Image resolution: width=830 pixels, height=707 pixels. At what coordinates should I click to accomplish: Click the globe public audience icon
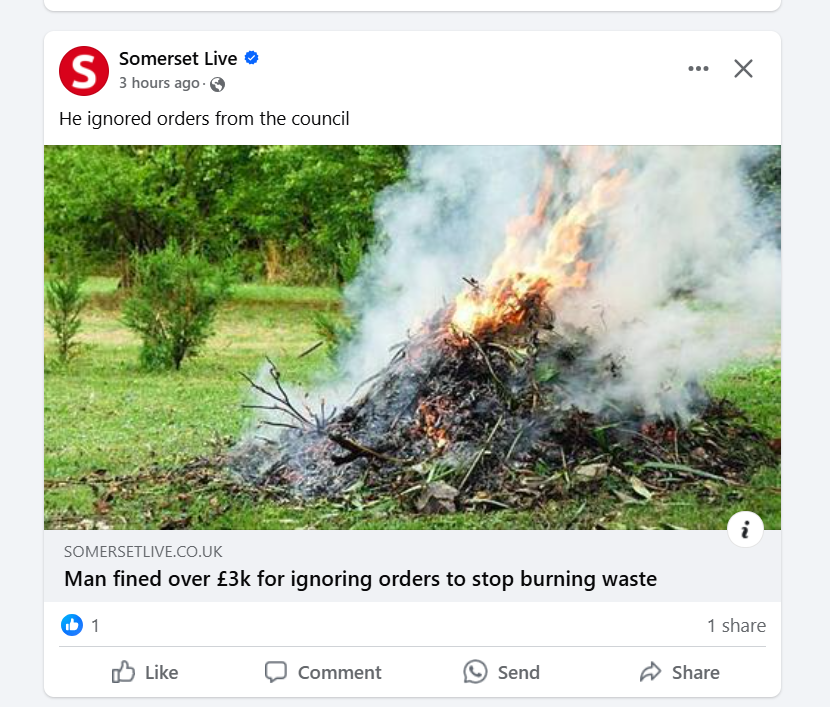tap(217, 84)
